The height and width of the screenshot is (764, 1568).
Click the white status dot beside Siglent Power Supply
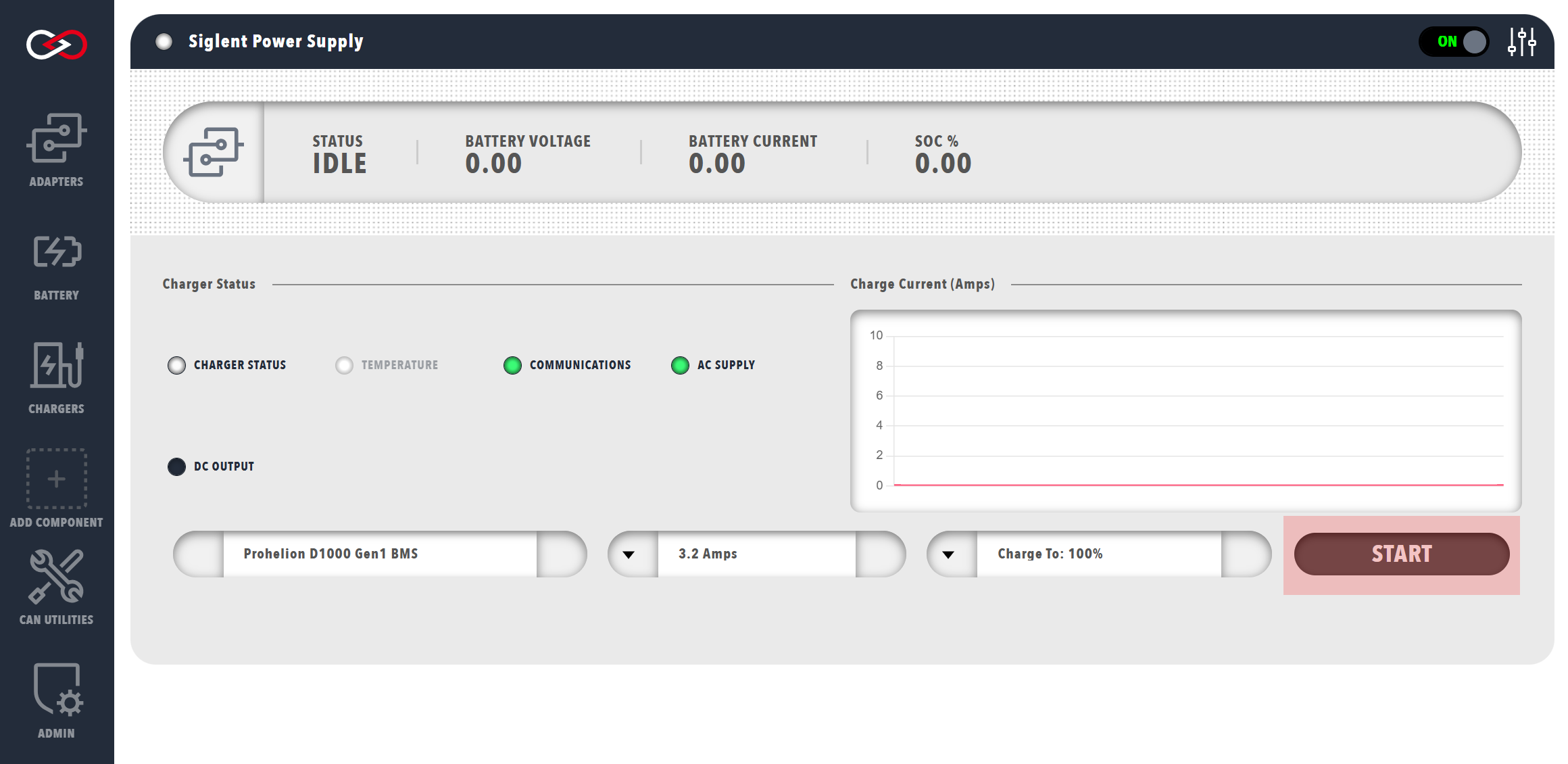point(164,42)
